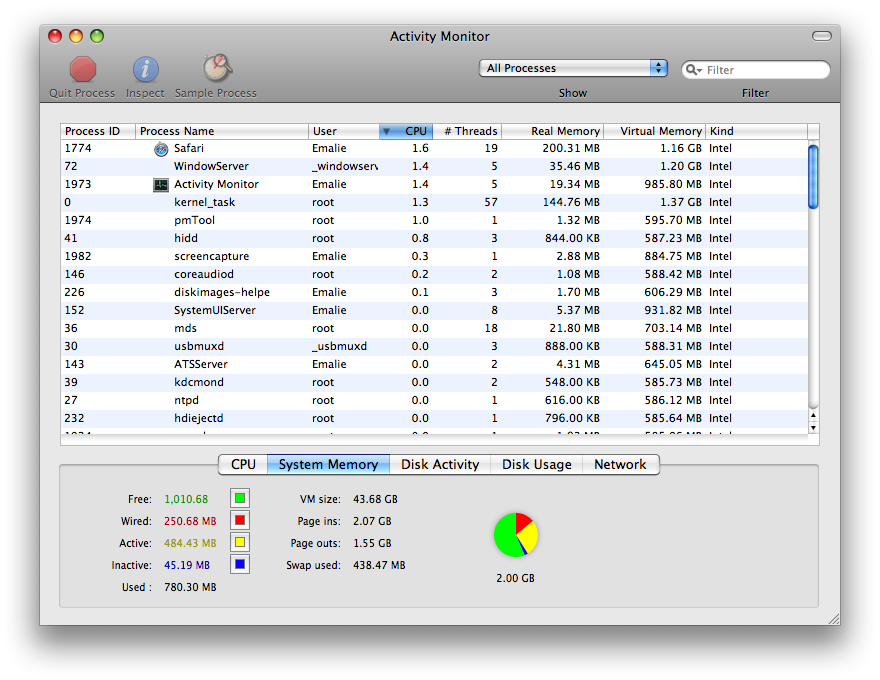880x680 pixels.
Task: Click the blue vertical scrollbar thumb
Action: pos(813,177)
